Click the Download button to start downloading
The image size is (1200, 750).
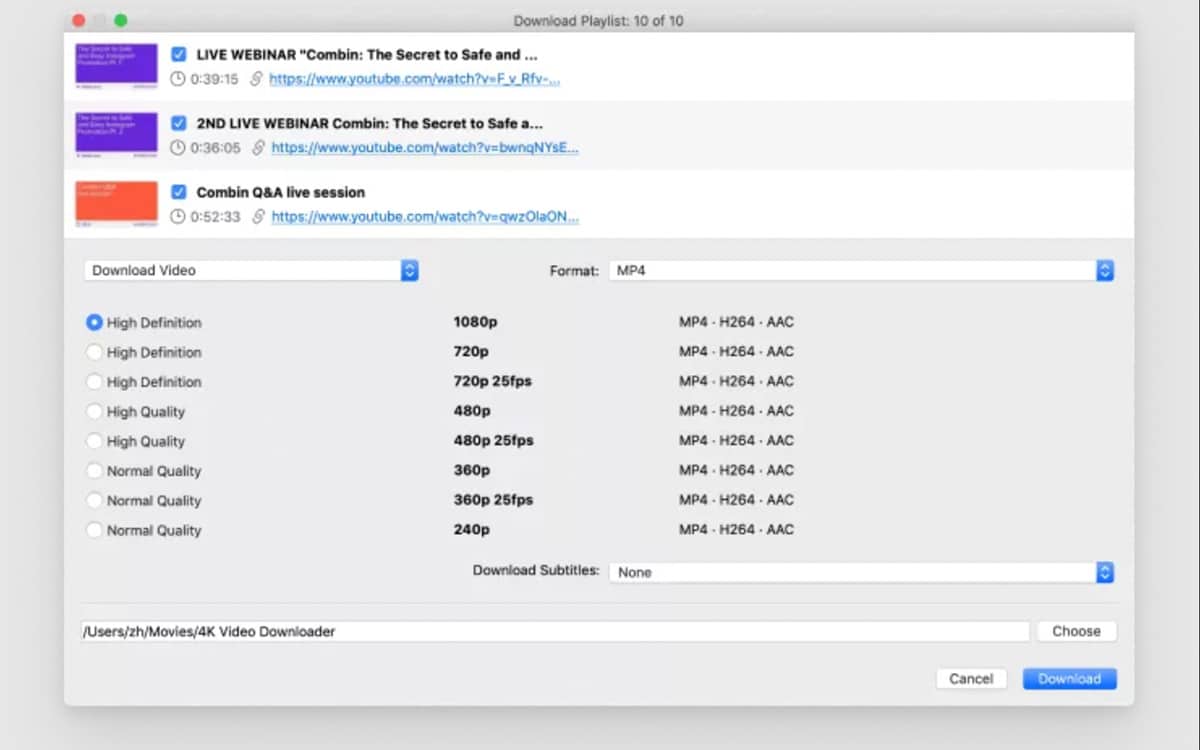coord(1069,678)
